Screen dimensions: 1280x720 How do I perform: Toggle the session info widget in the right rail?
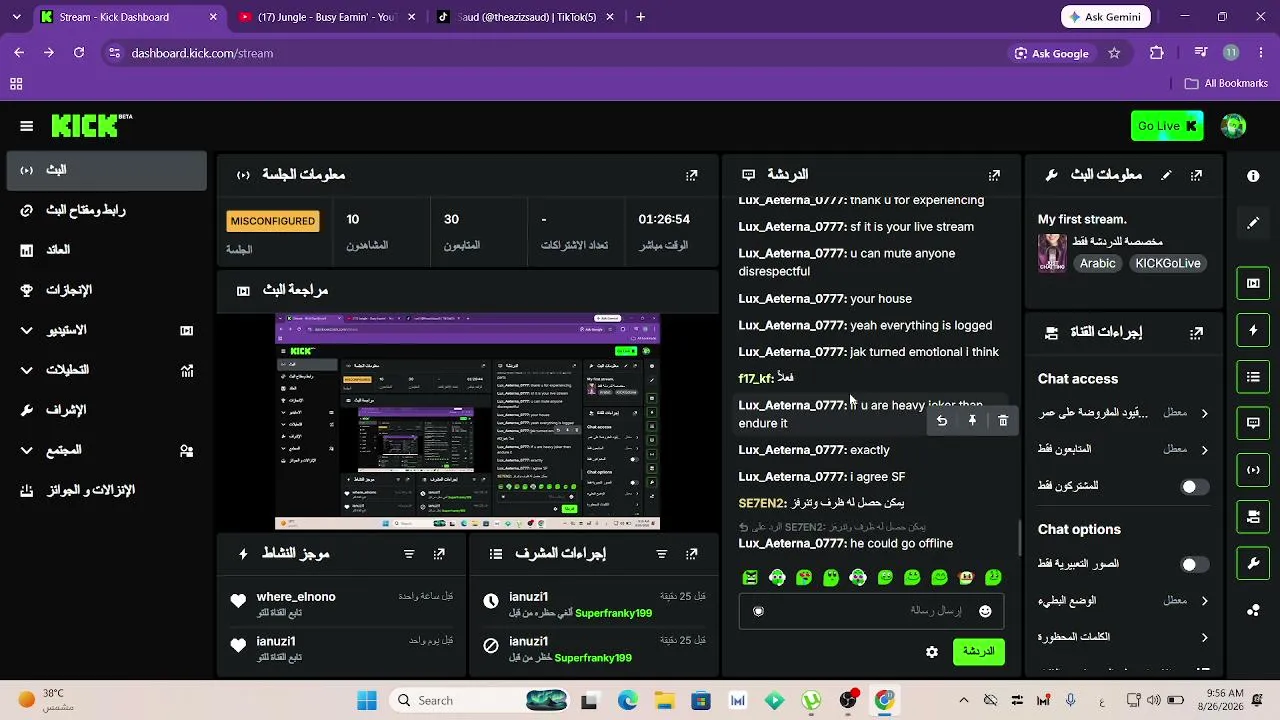1253,470
